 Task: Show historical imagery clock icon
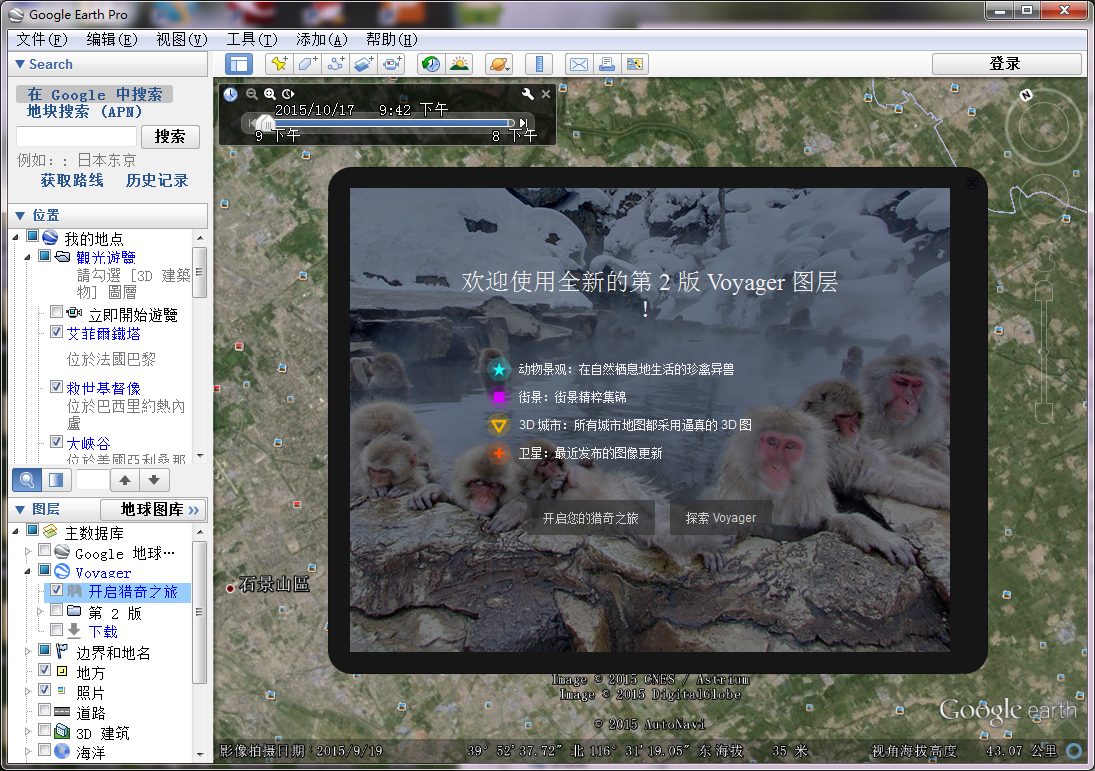tap(431, 64)
